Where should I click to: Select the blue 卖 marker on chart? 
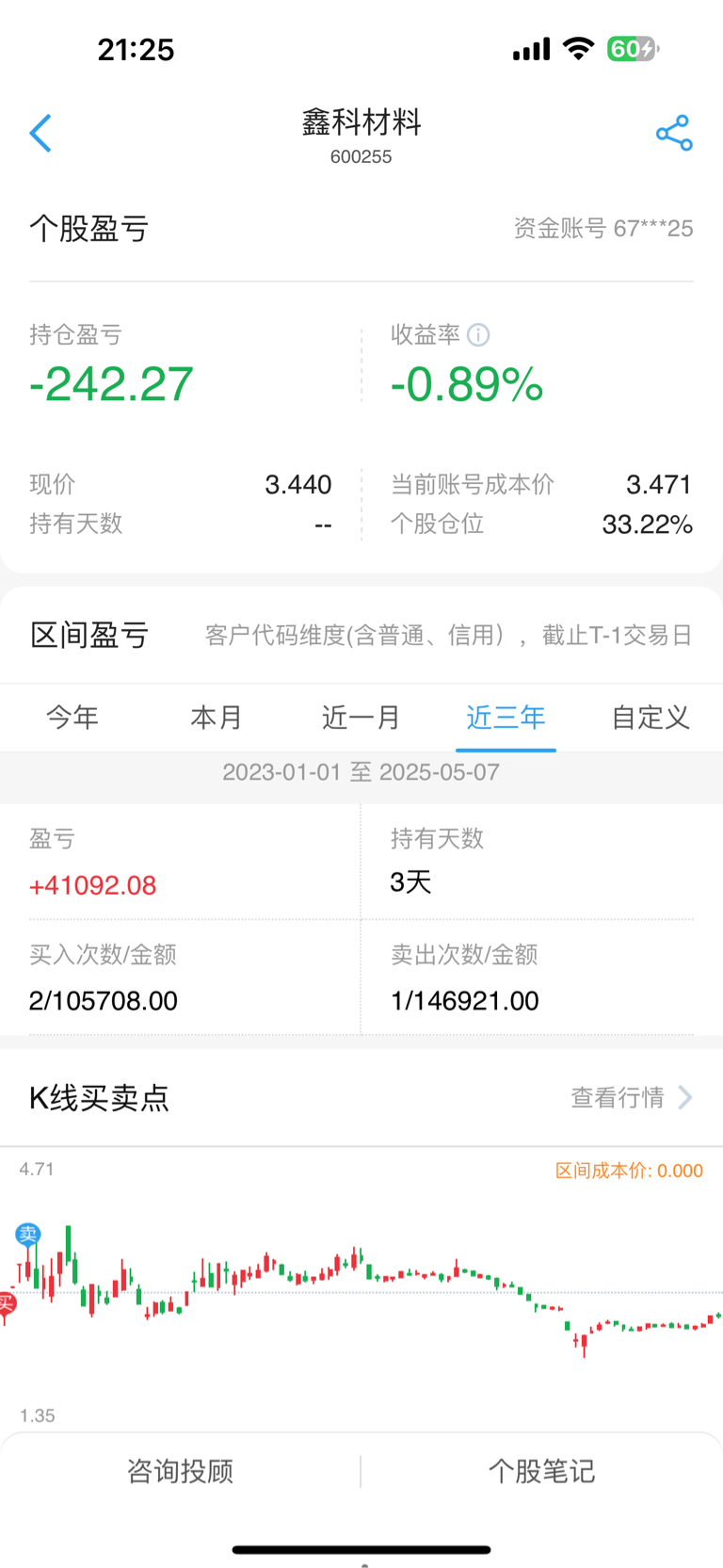28,1235
